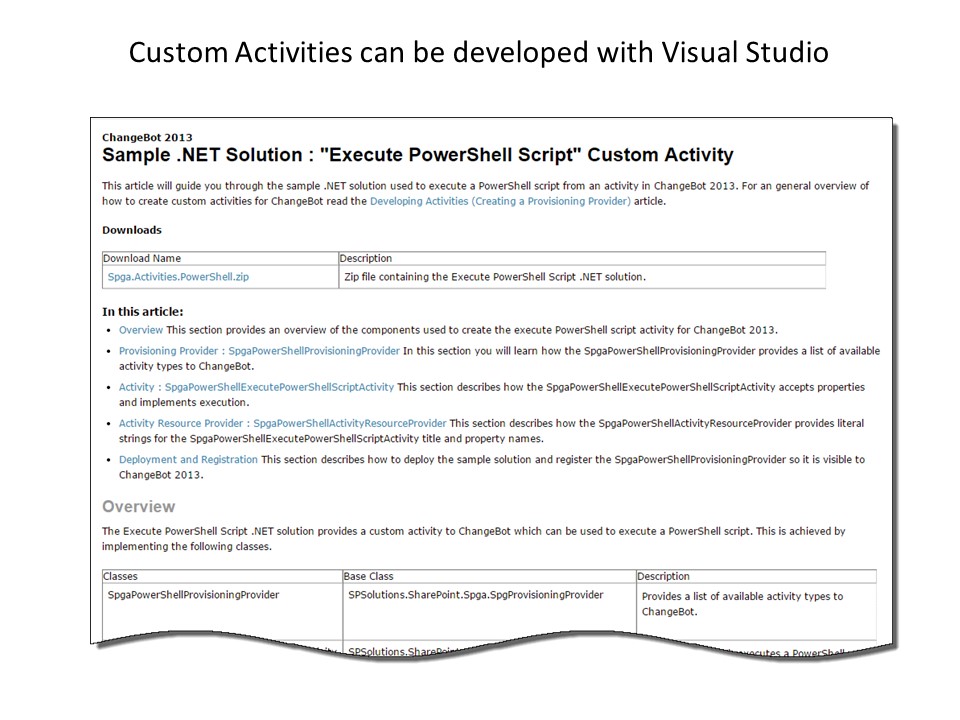Open Activity : SpgaPowerShellExecutePowerShellScriptActivity link
Screen dimensions: 960x720
[x=256, y=387]
